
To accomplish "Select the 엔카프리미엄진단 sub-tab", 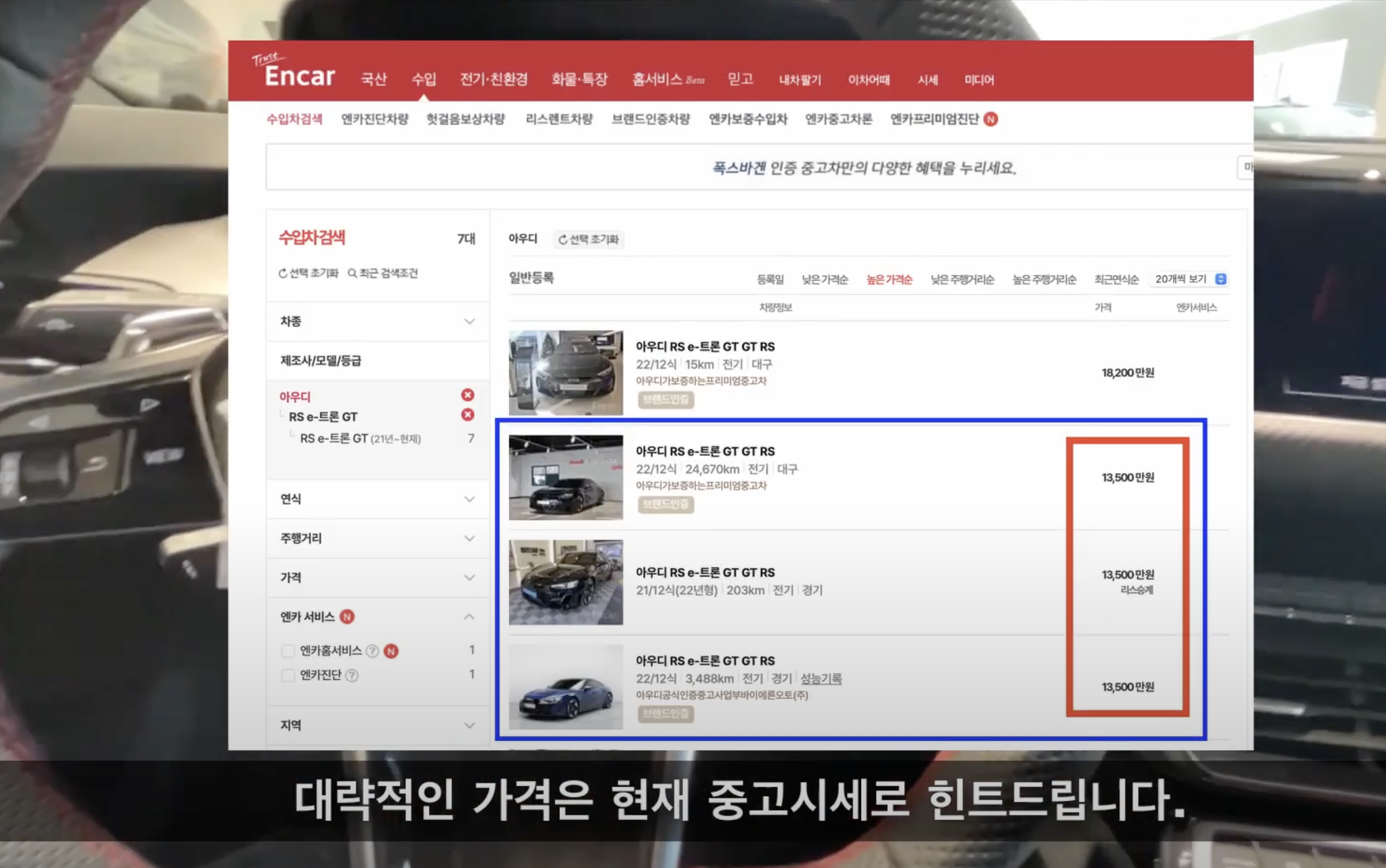I will 934,119.
